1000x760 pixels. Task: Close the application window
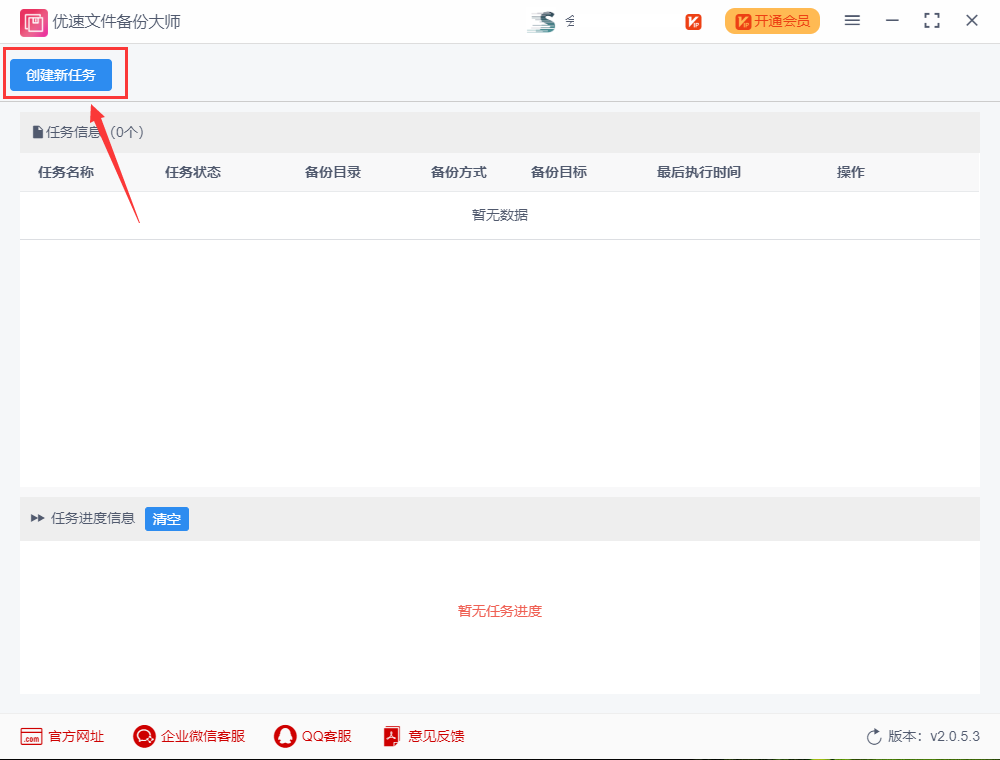click(x=972, y=20)
